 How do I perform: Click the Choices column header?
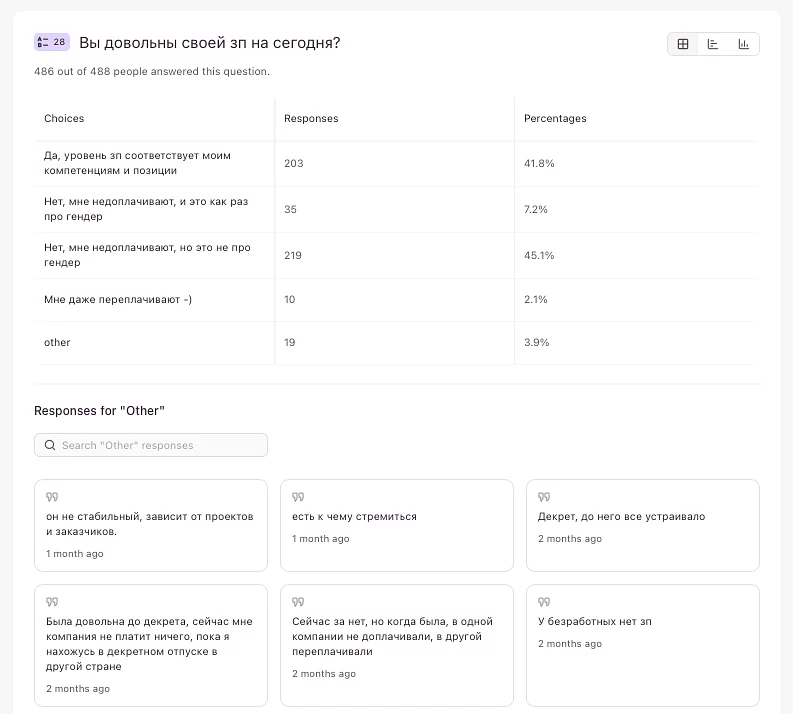[64, 118]
